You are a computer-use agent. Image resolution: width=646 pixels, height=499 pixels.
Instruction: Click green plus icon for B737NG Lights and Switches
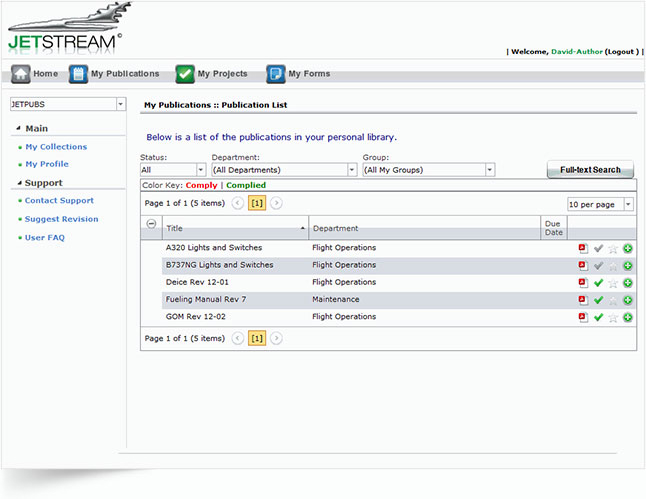click(627, 266)
